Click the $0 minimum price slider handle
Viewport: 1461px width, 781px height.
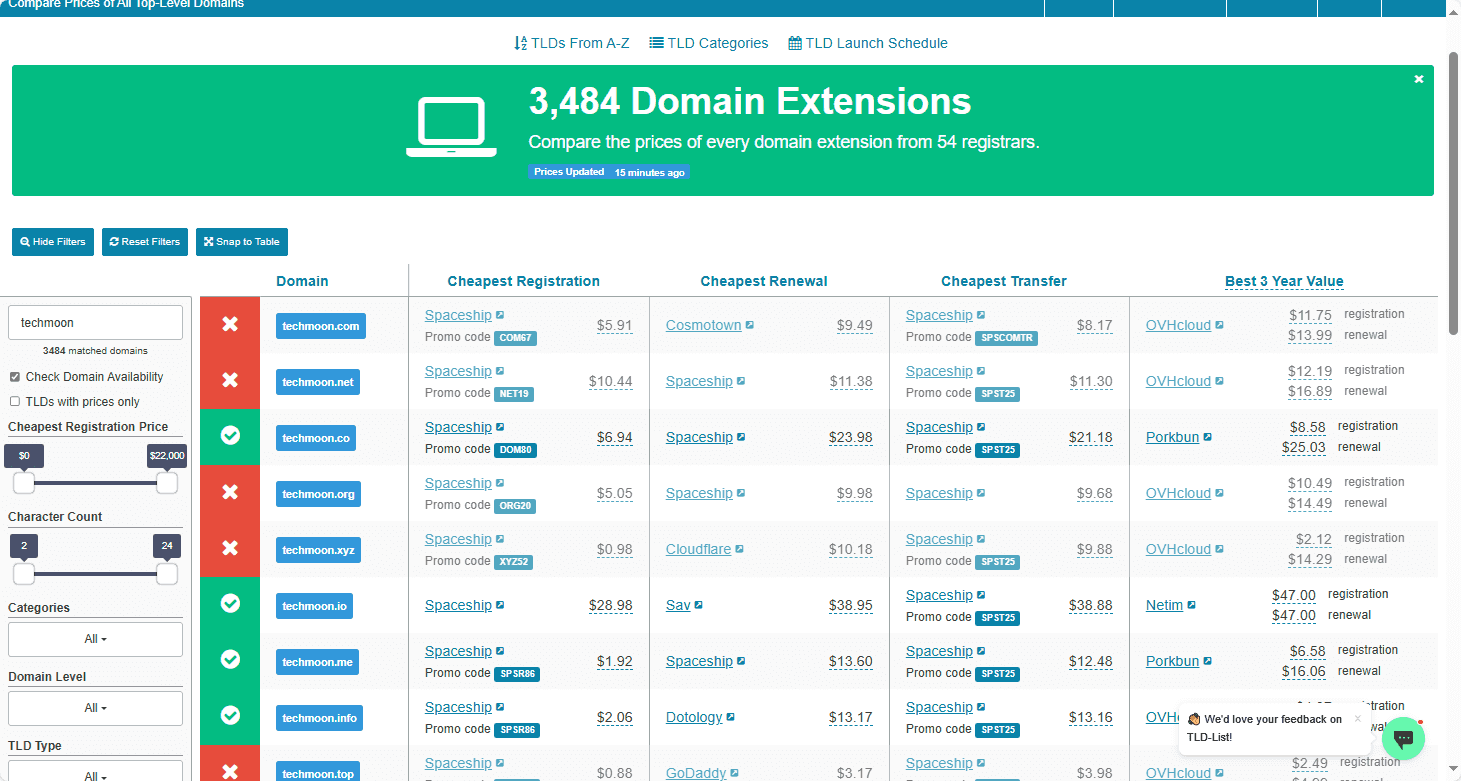[24, 483]
